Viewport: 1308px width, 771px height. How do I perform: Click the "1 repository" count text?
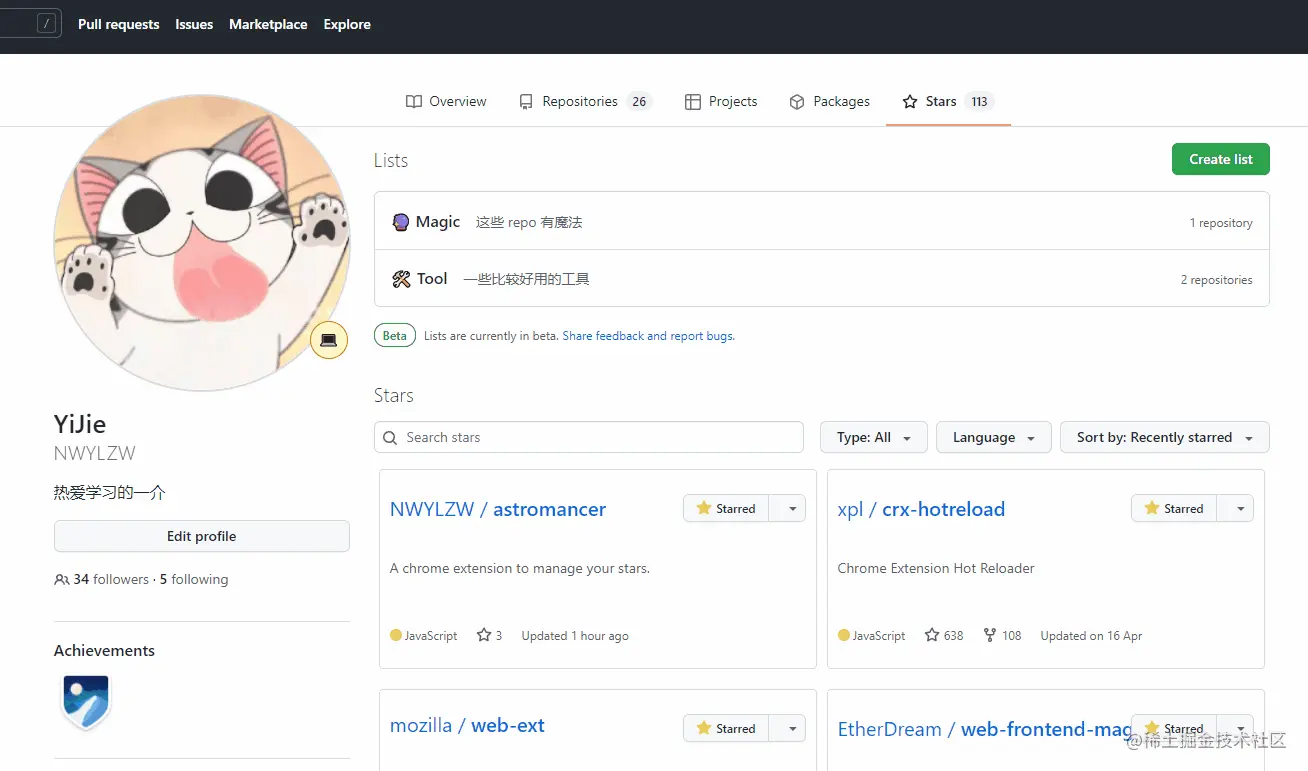(1221, 223)
